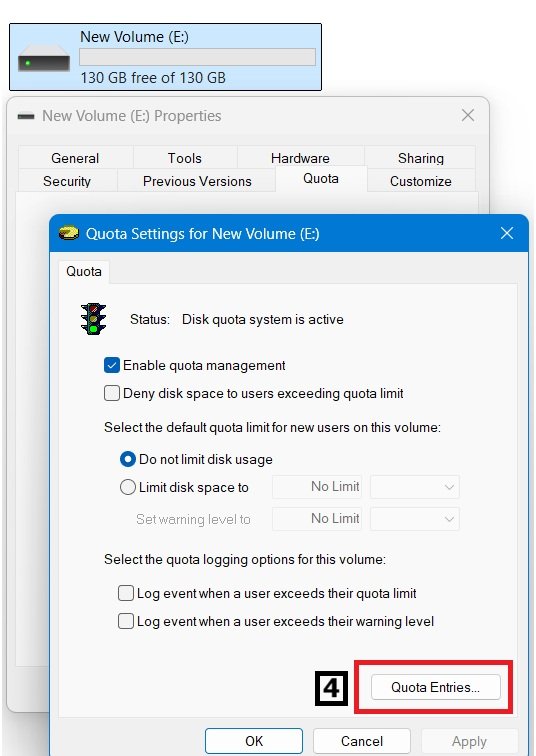Click the Apply button

[x=469, y=741]
